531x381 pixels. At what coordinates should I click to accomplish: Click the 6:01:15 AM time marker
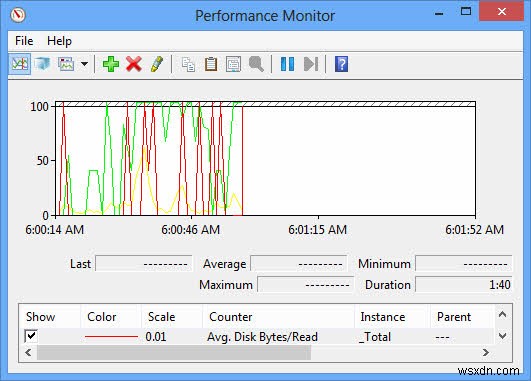coord(318,230)
